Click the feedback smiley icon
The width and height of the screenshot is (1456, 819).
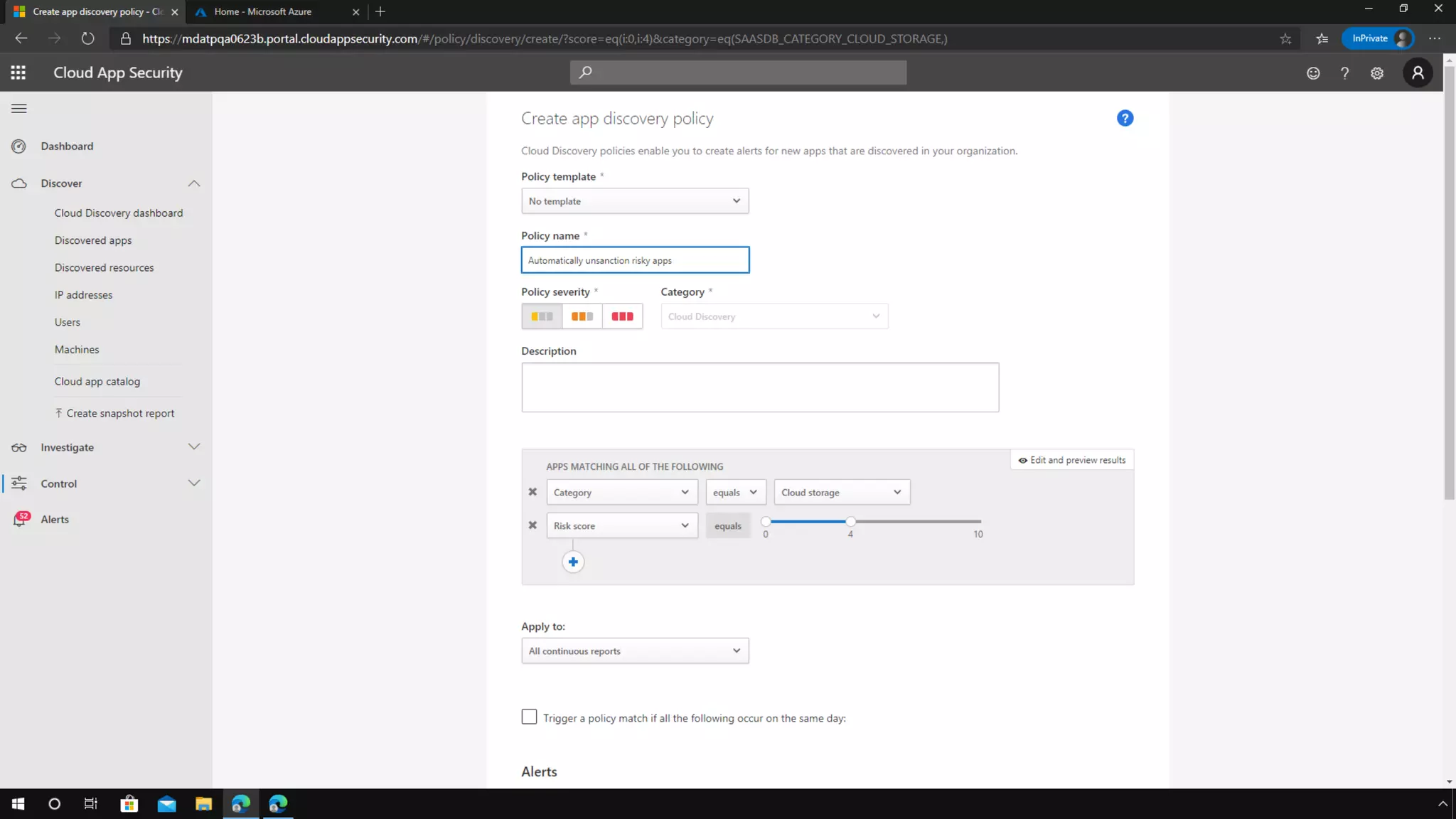pyautogui.click(x=1313, y=73)
